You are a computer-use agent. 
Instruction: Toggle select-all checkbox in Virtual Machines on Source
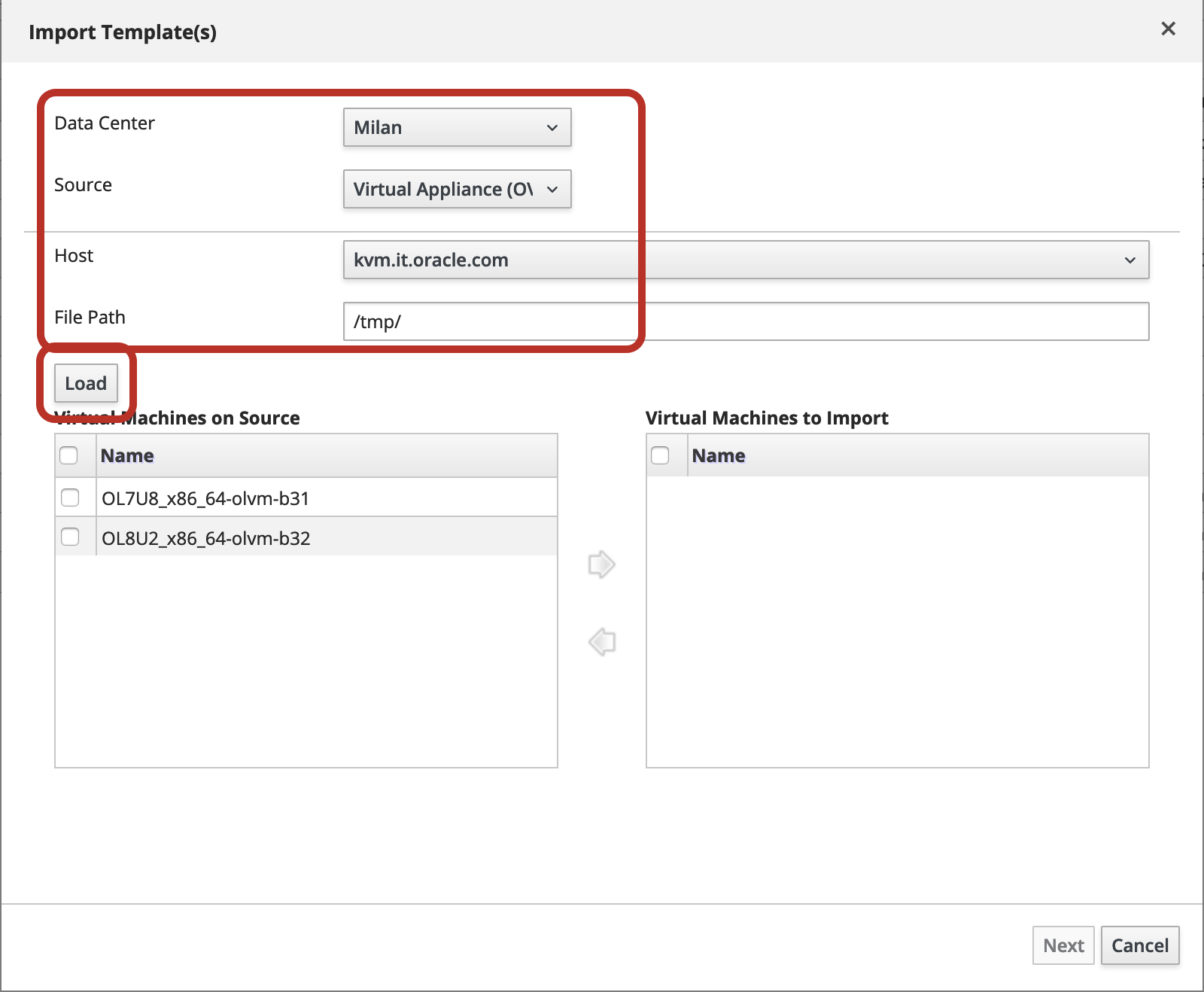coord(68,455)
